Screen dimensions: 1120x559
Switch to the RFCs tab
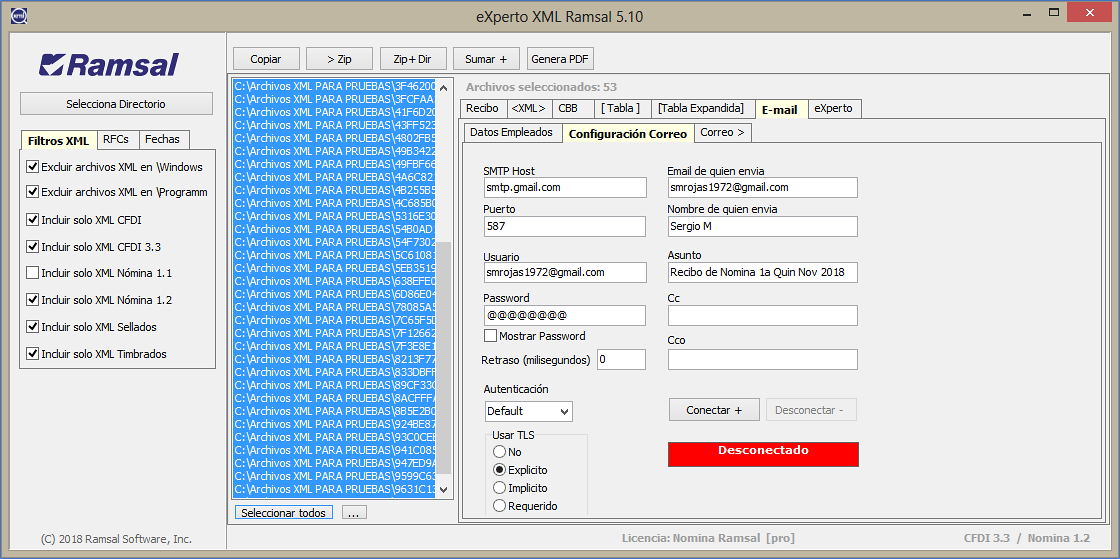(116, 139)
